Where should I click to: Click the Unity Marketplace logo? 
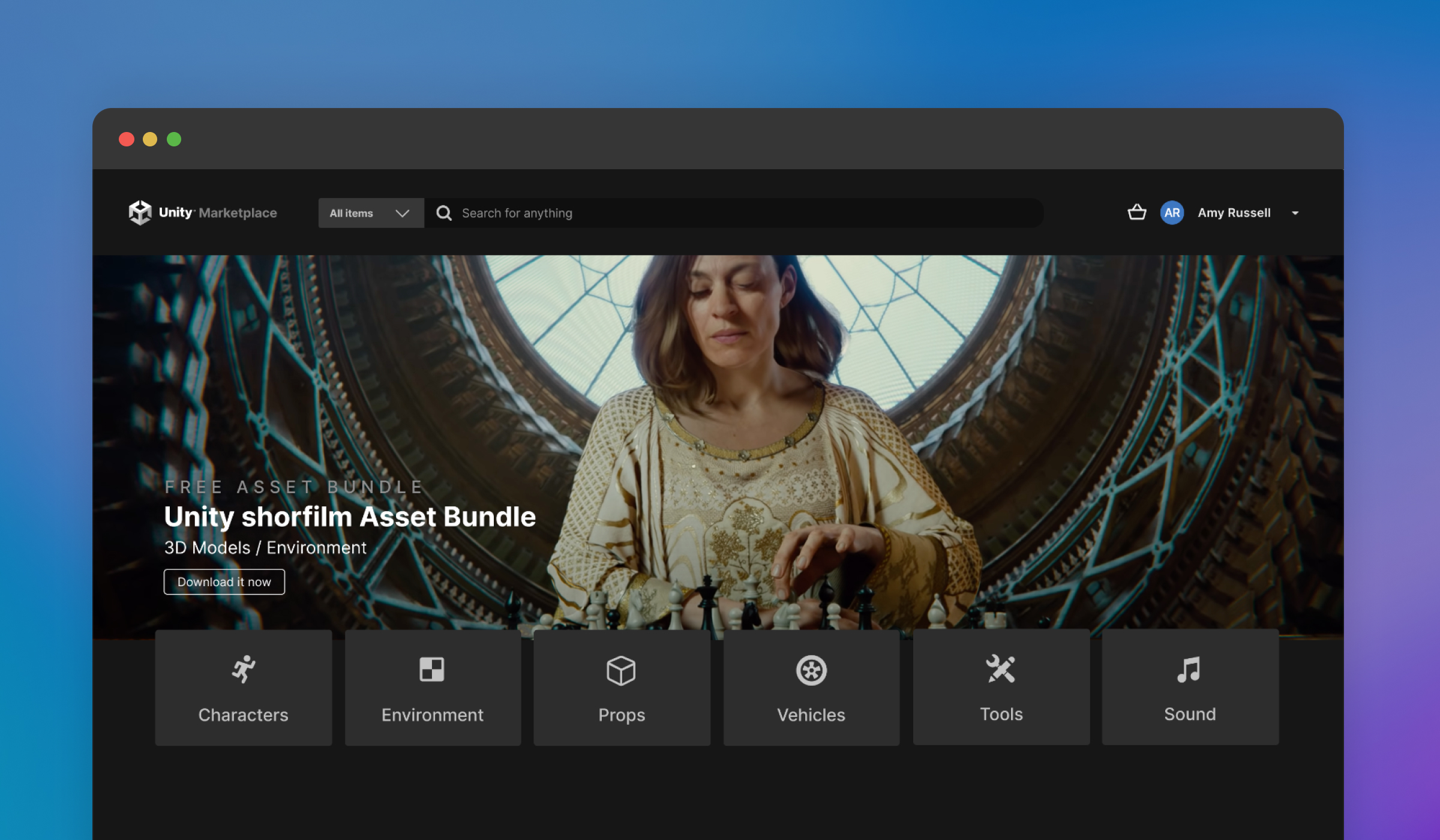pos(204,212)
